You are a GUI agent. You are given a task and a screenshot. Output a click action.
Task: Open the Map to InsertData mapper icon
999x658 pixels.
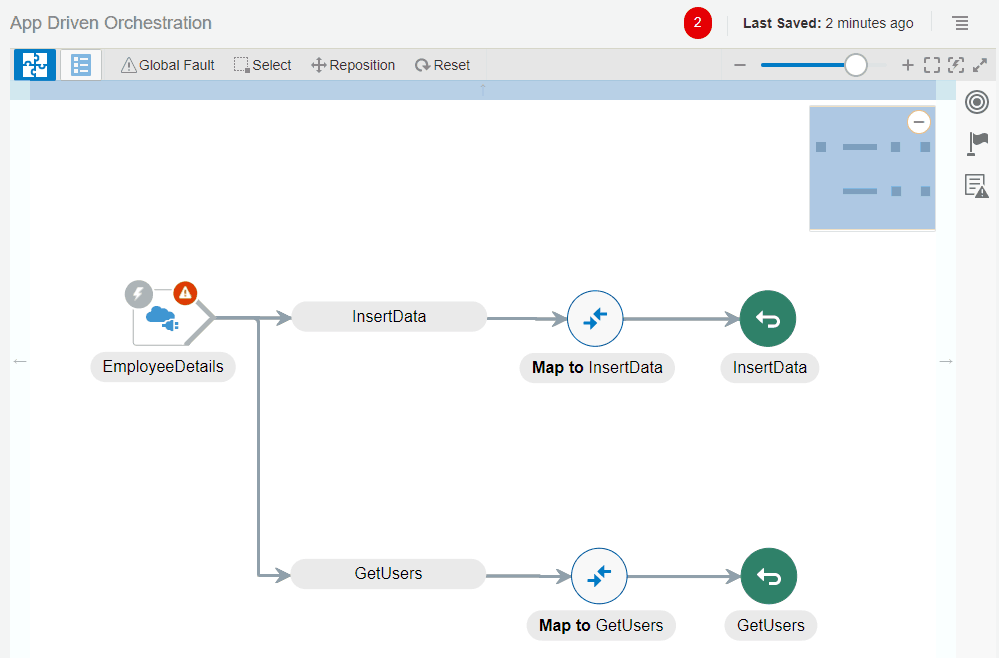pos(595,318)
